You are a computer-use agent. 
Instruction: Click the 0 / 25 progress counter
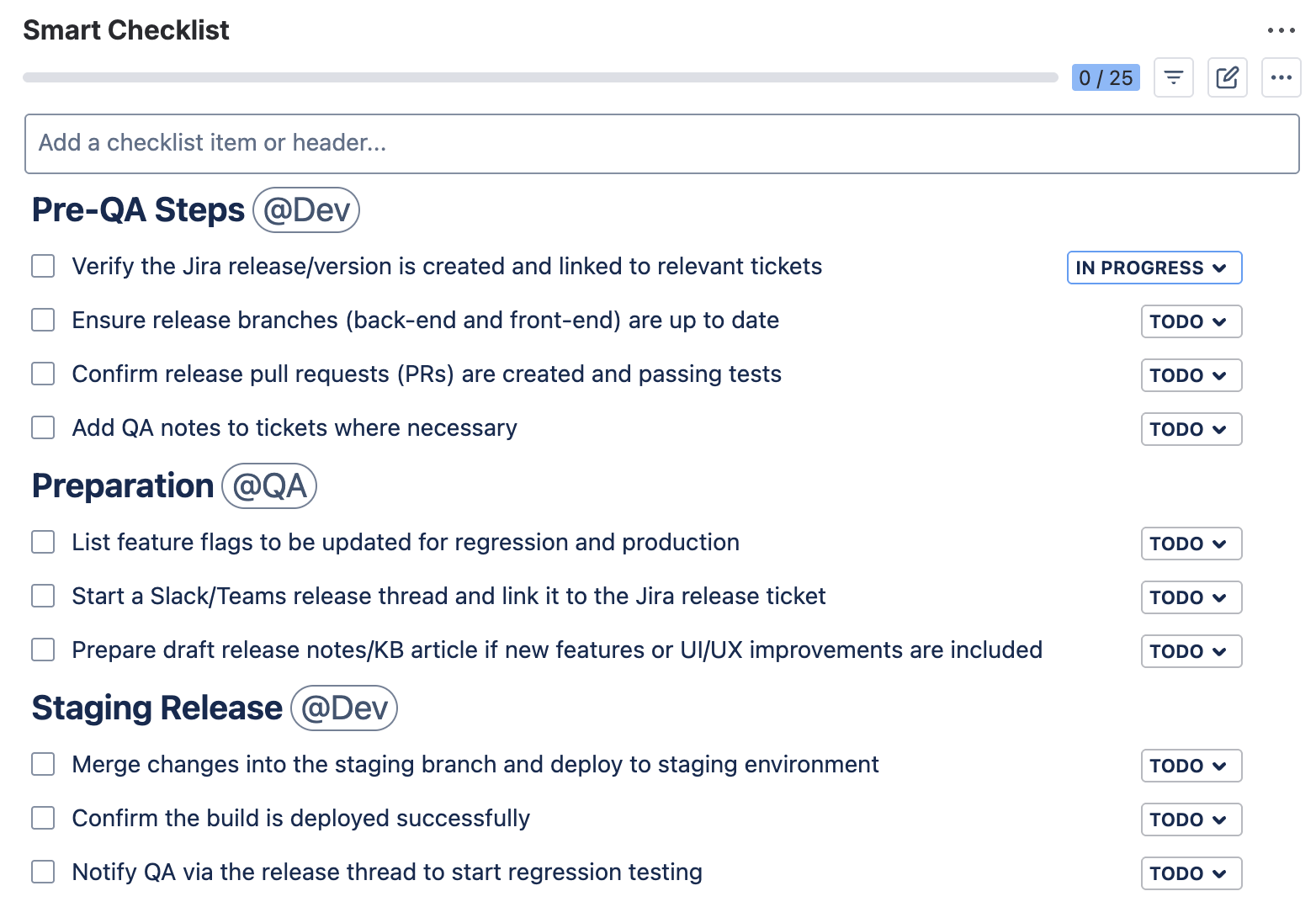1106,77
